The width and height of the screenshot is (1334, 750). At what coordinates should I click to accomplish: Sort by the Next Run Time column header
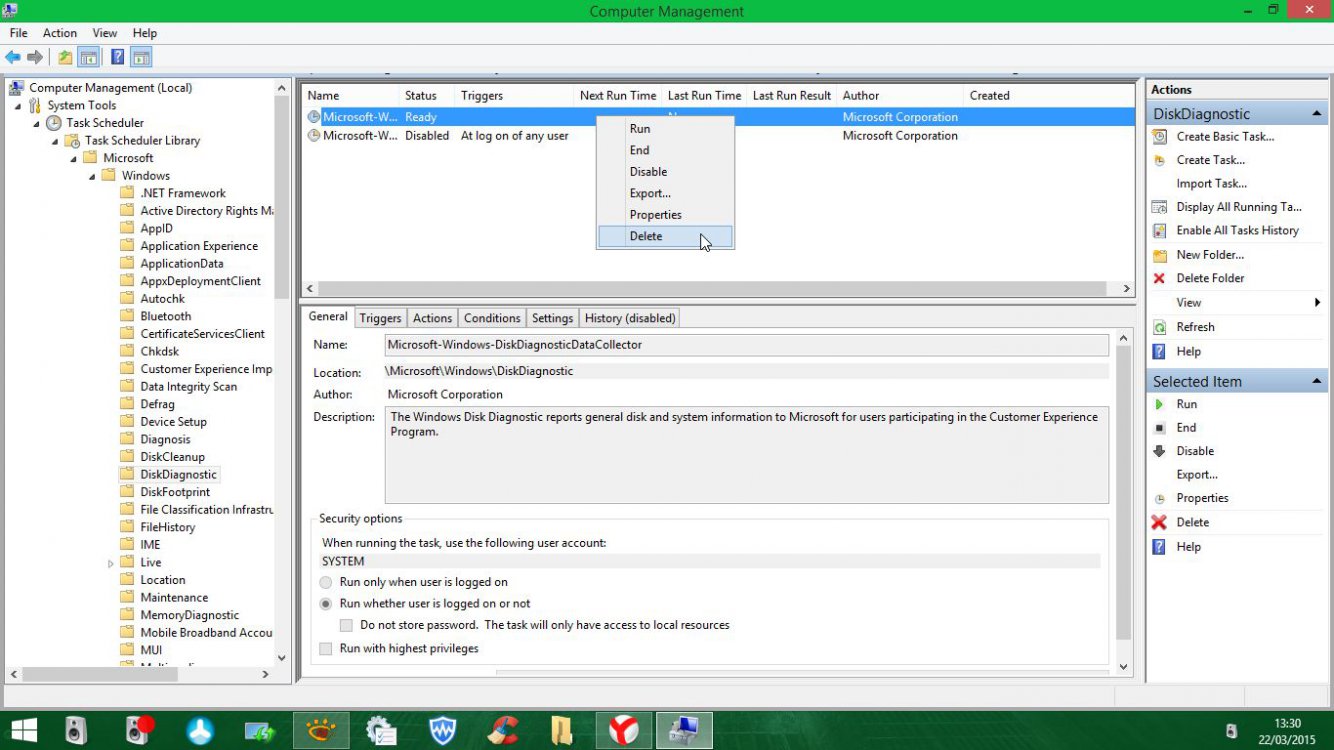click(618, 96)
